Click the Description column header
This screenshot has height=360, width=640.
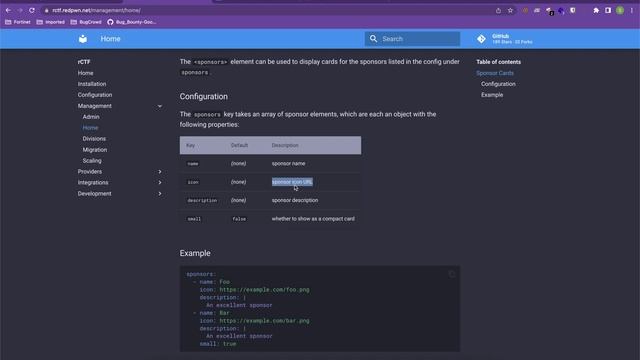click(x=285, y=145)
